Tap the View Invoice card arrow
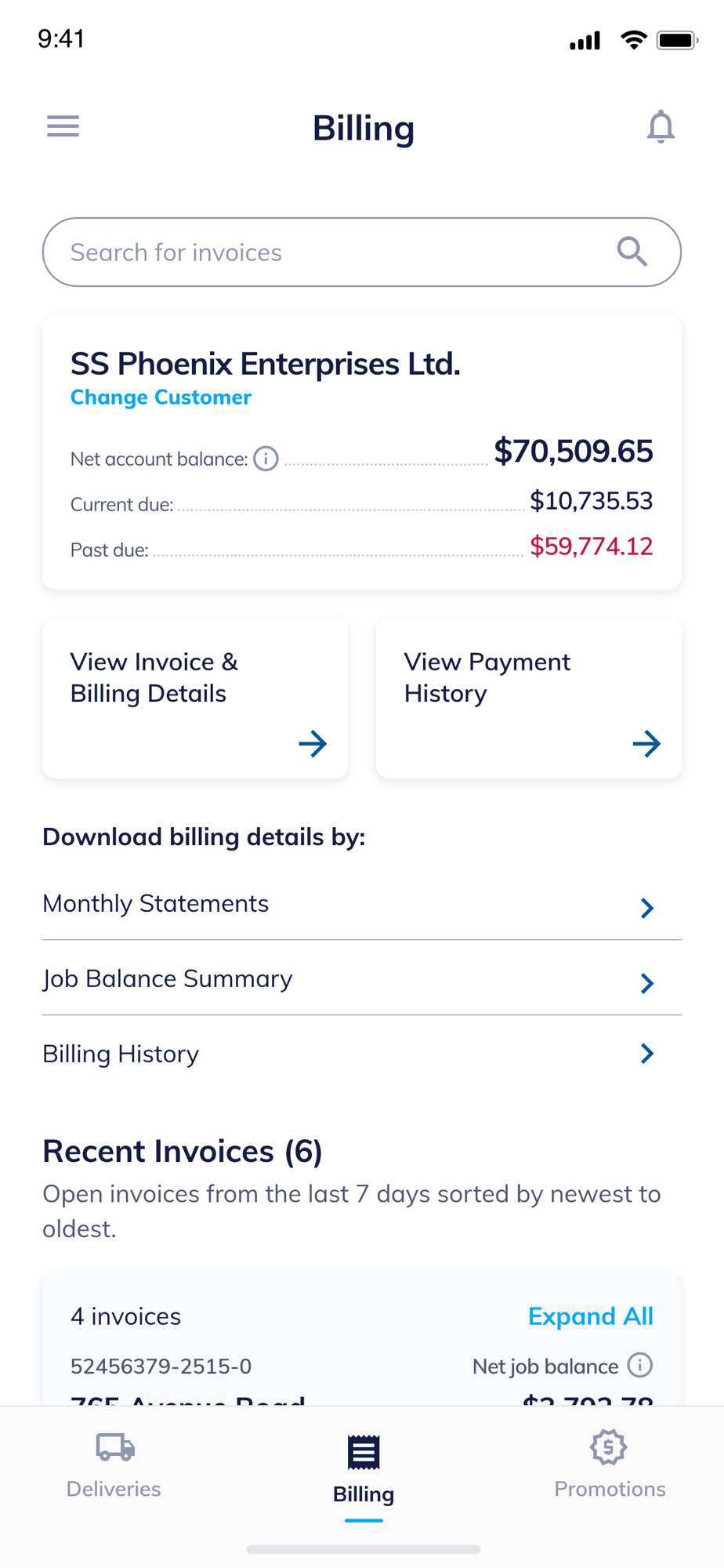This screenshot has height=1568, width=724. (x=313, y=743)
